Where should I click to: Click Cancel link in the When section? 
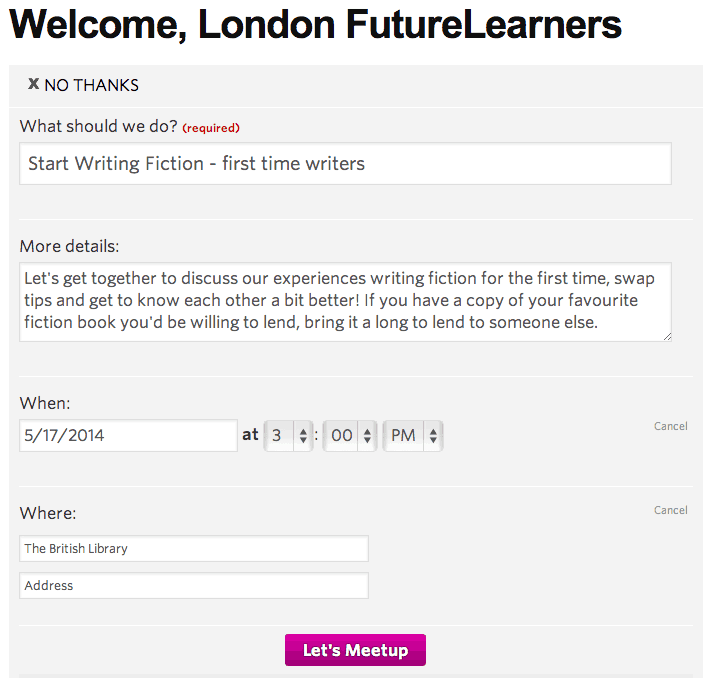pos(670,426)
